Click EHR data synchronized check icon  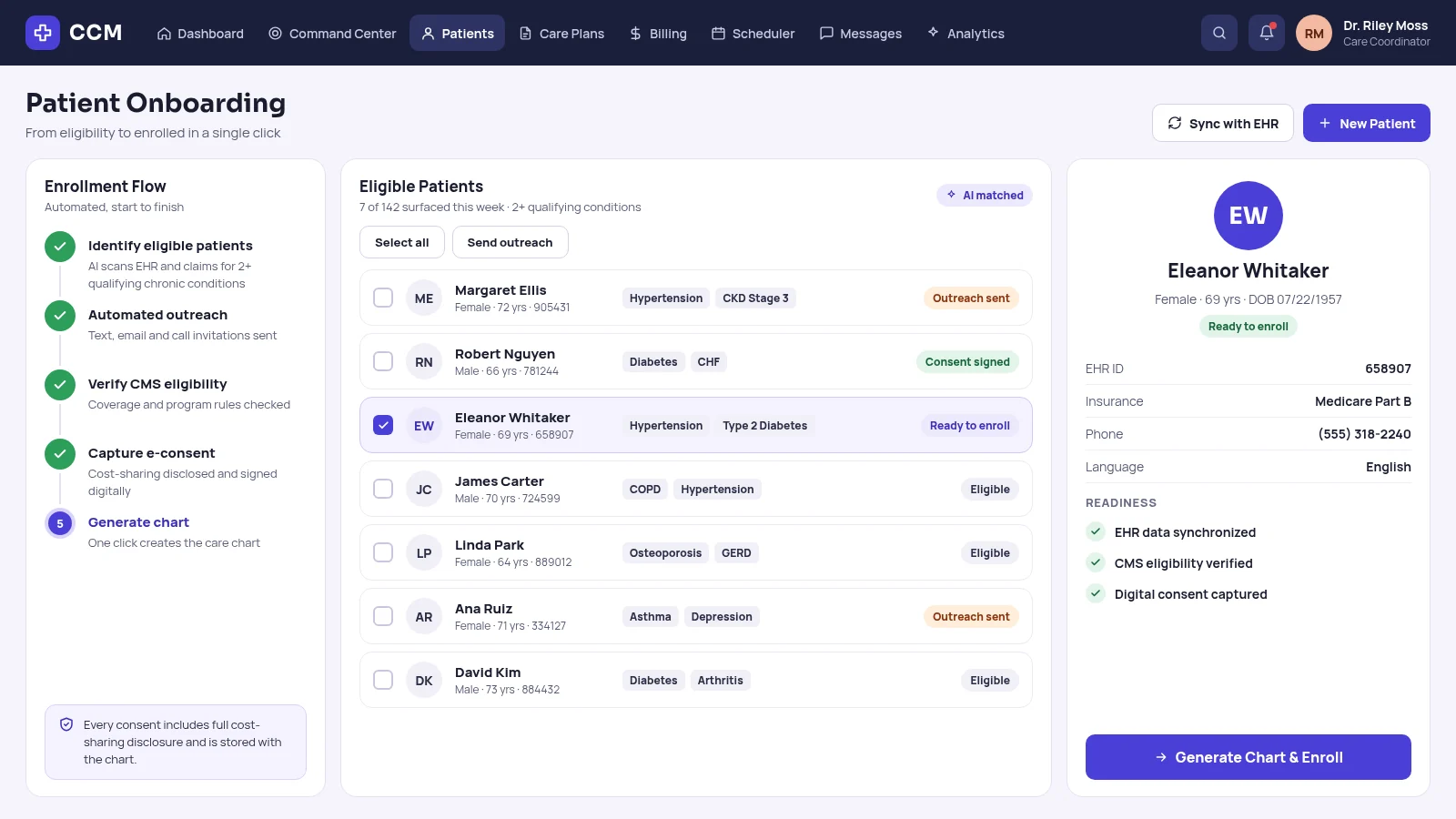1096,532
